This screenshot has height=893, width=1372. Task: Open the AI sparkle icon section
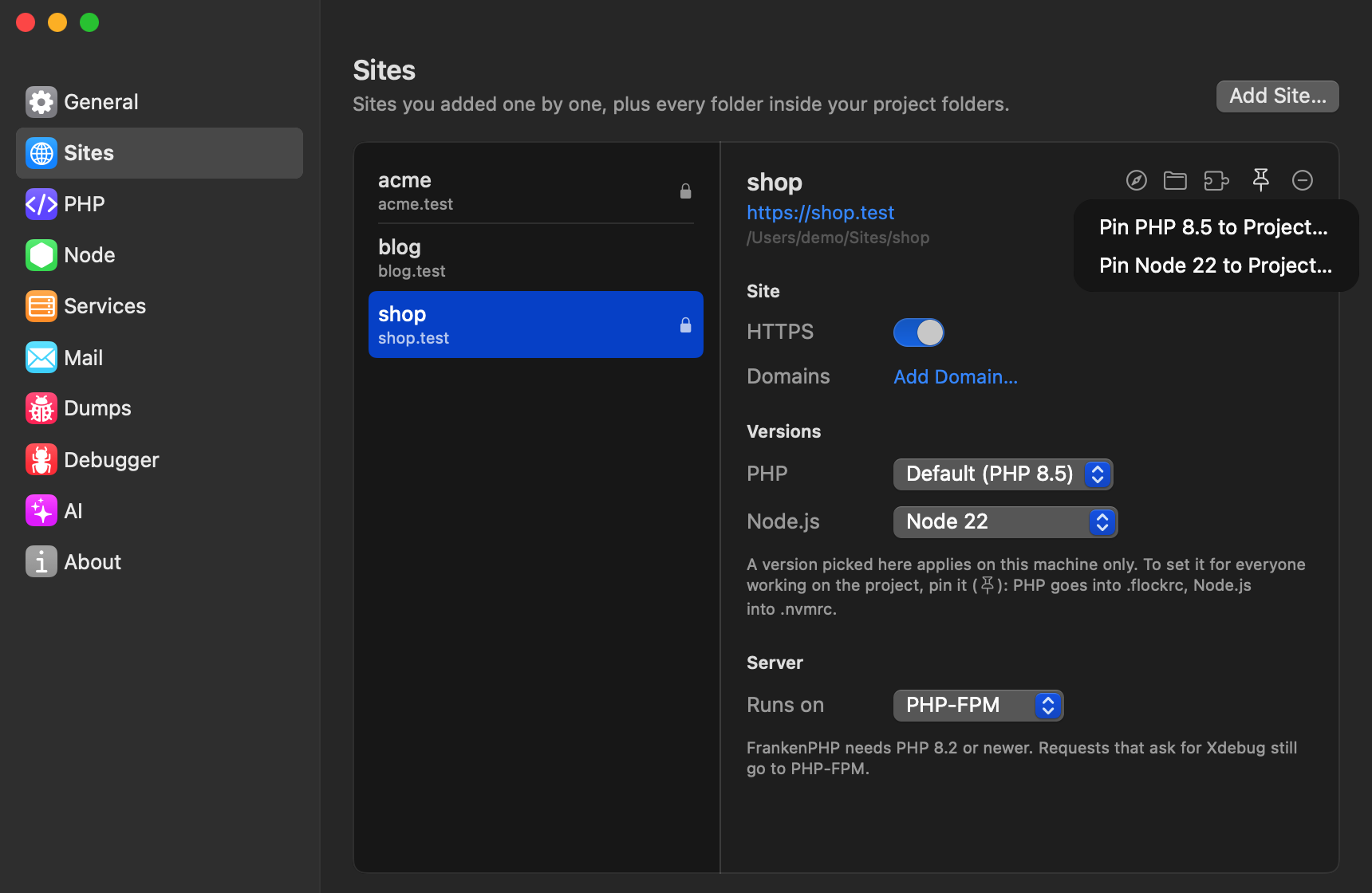41,510
